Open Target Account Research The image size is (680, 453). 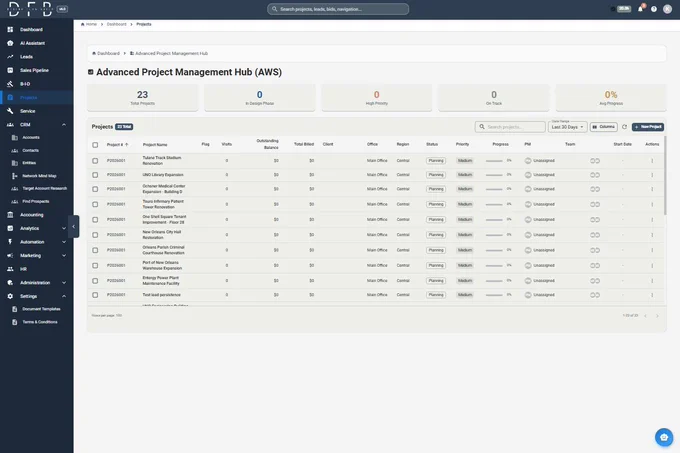[36, 189]
